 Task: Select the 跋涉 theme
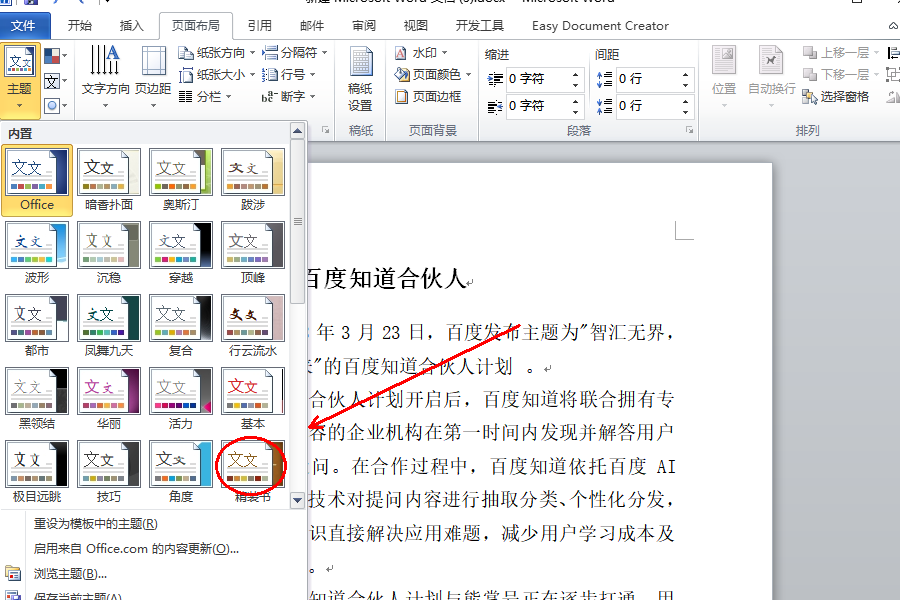click(x=253, y=180)
